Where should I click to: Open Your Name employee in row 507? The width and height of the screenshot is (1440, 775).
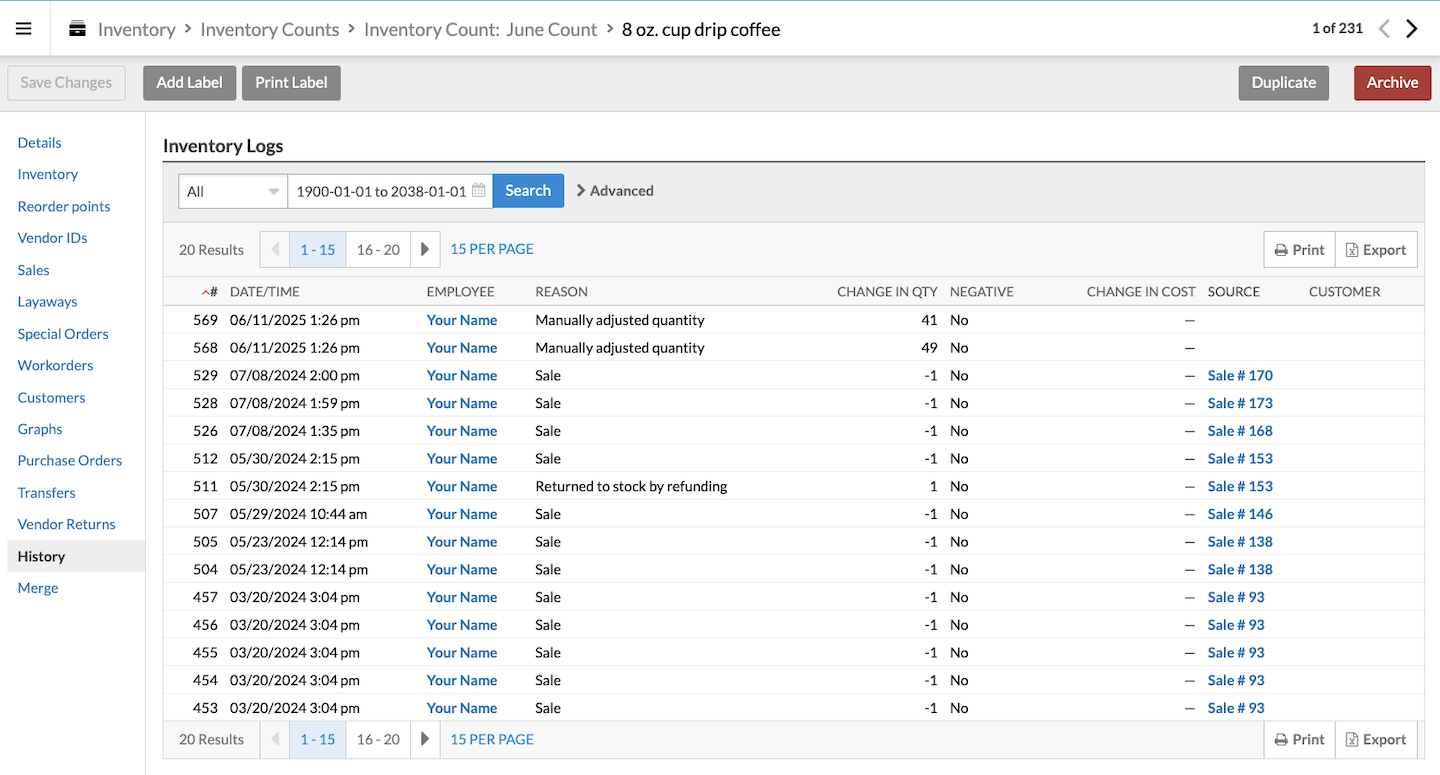[x=462, y=514]
